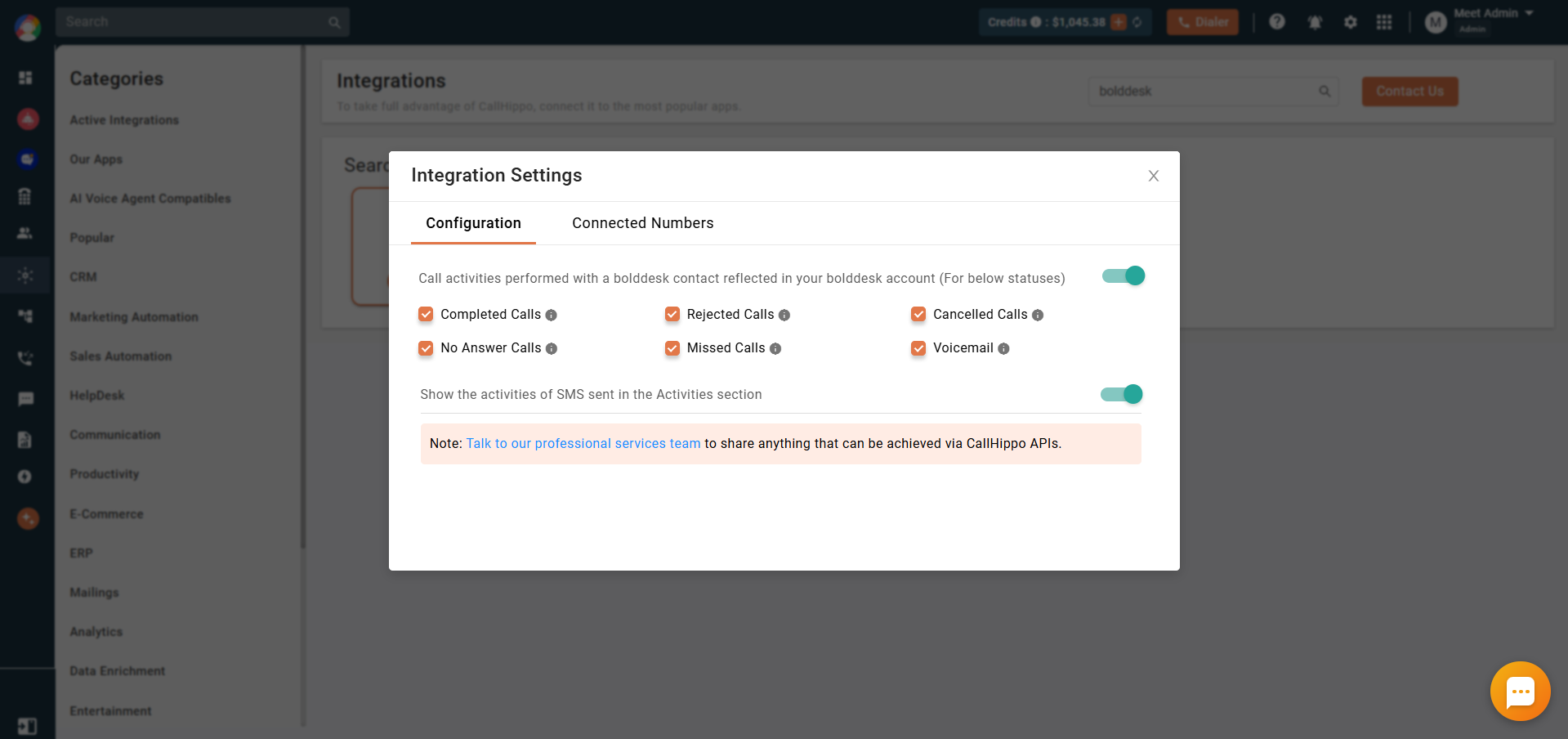Click the top search bar magnifier icon
The height and width of the screenshot is (739, 1568).
334,22
